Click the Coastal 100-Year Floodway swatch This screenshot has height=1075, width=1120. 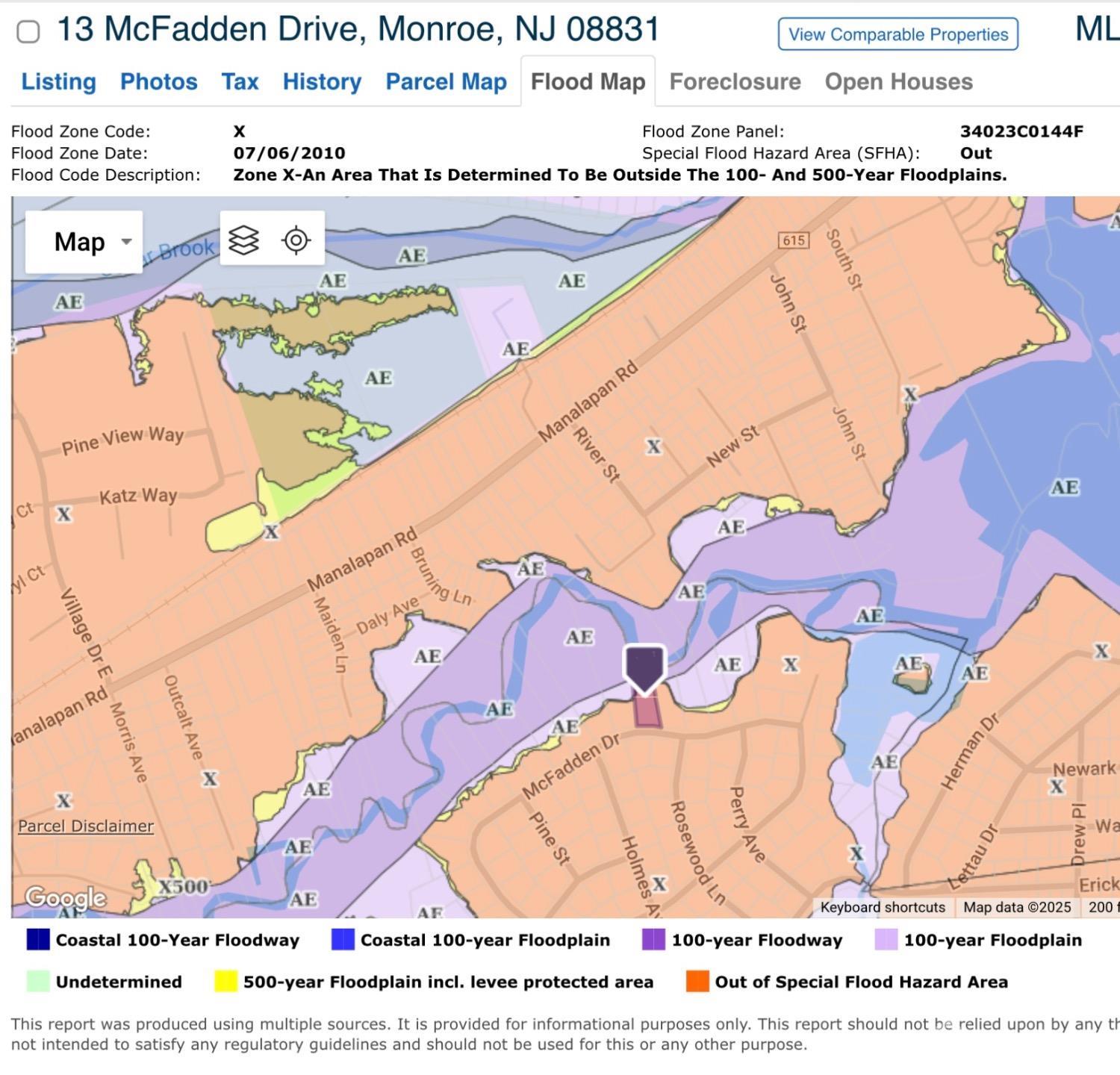pos(37,940)
